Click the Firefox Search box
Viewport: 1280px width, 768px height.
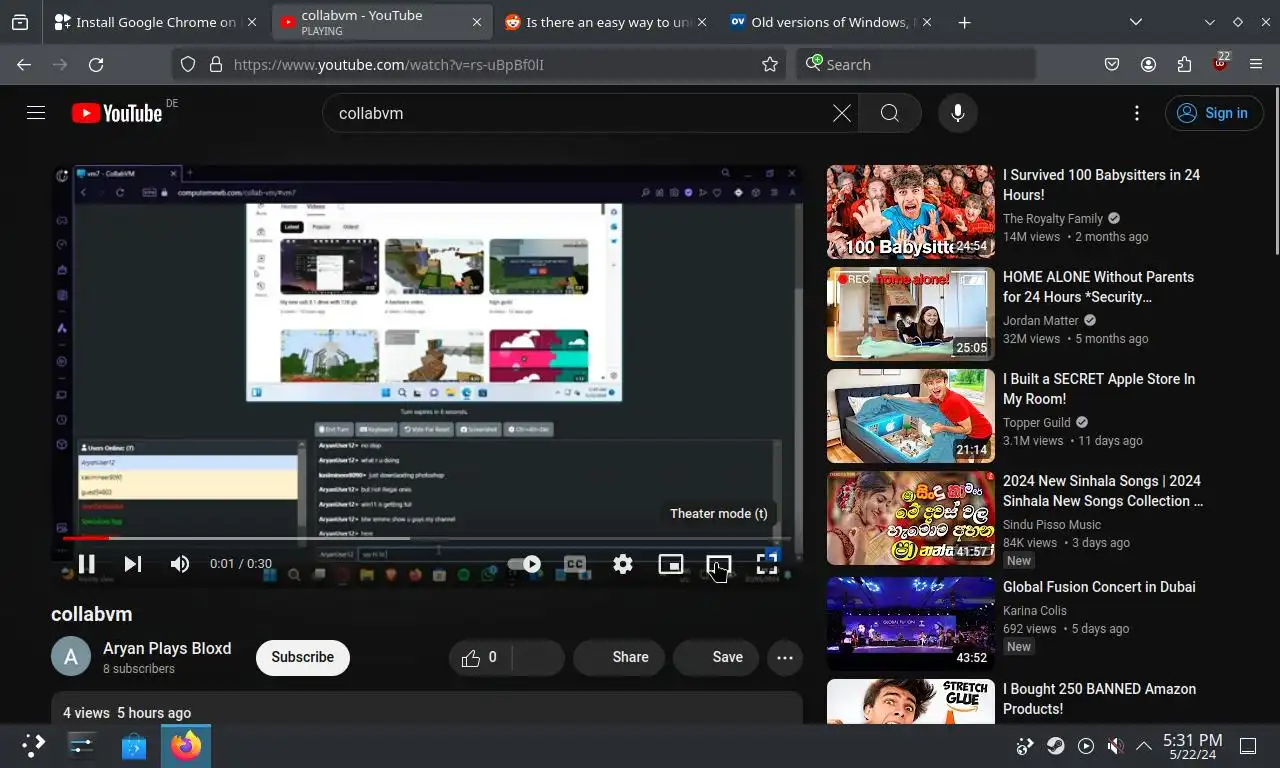(916, 64)
